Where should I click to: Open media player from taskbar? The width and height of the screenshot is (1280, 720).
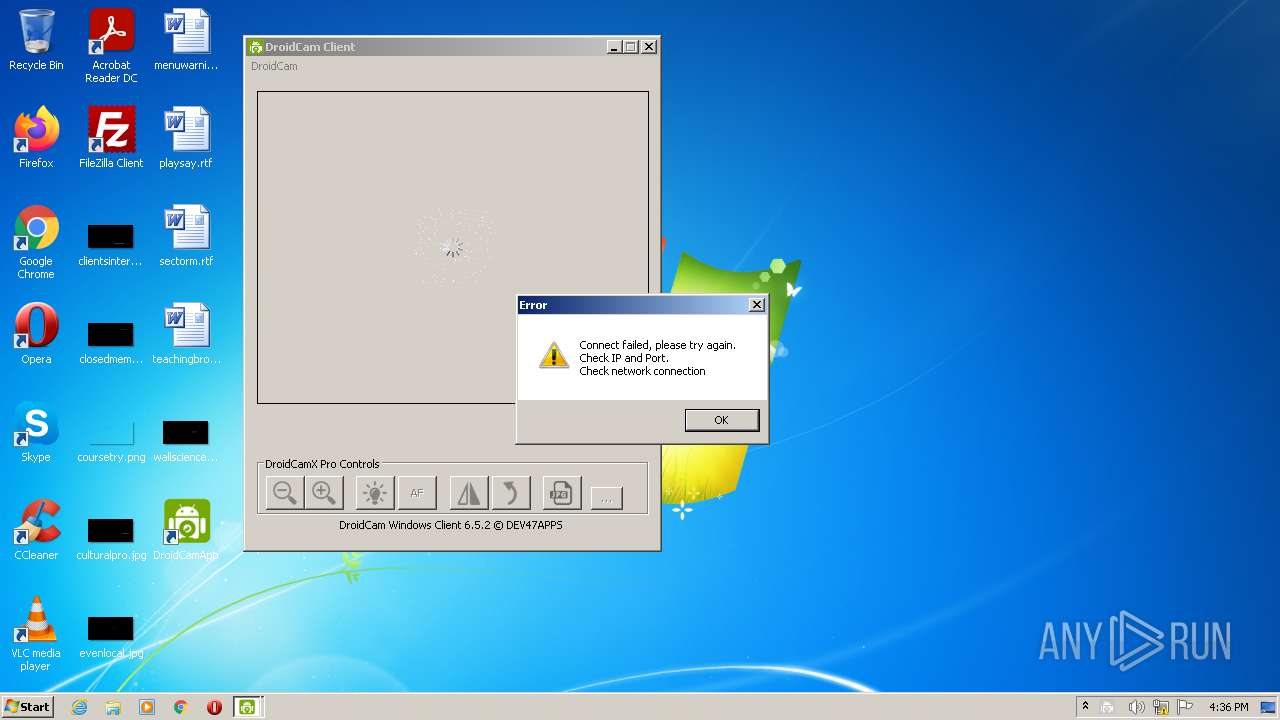coord(147,707)
